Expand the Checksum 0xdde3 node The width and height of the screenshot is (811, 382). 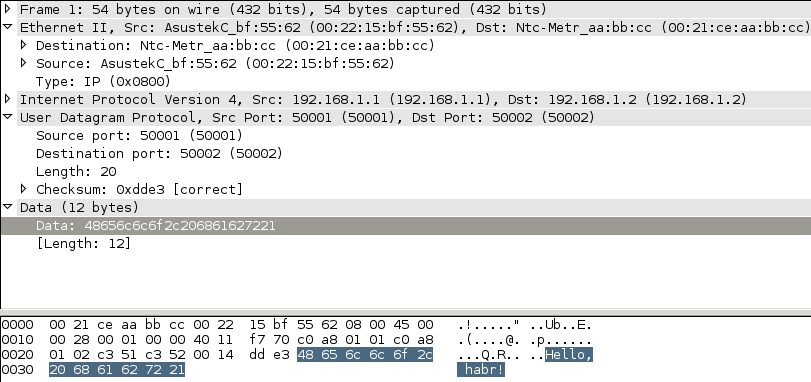[x=23, y=189]
